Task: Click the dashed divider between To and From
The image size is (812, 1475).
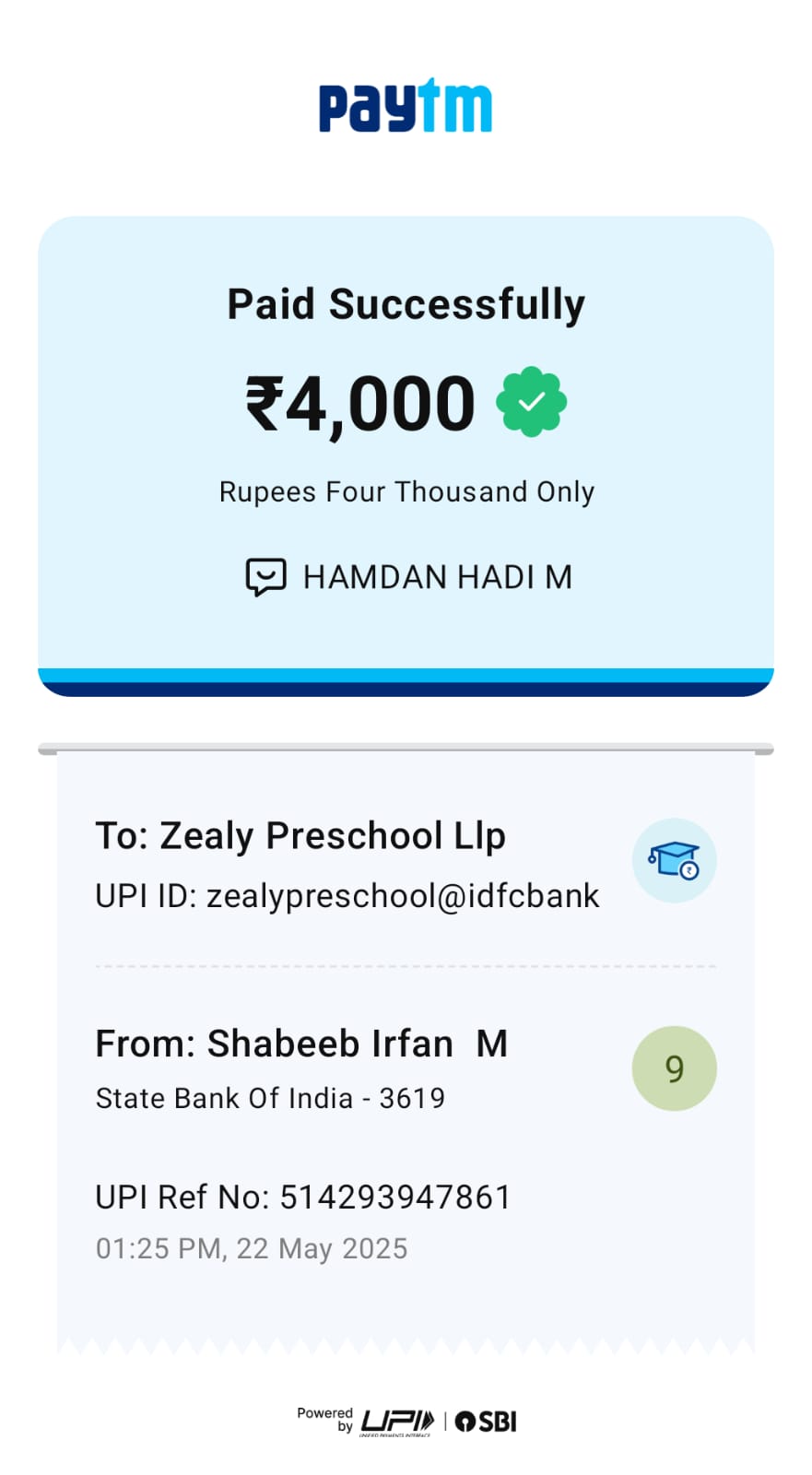Action: click(406, 966)
